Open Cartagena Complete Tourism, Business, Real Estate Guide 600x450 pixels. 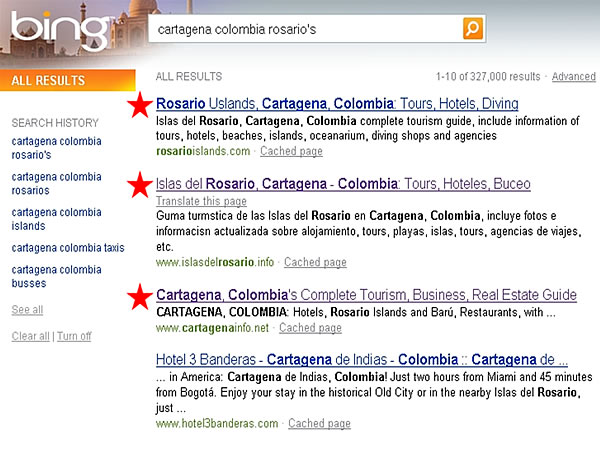(x=366, y=295)
